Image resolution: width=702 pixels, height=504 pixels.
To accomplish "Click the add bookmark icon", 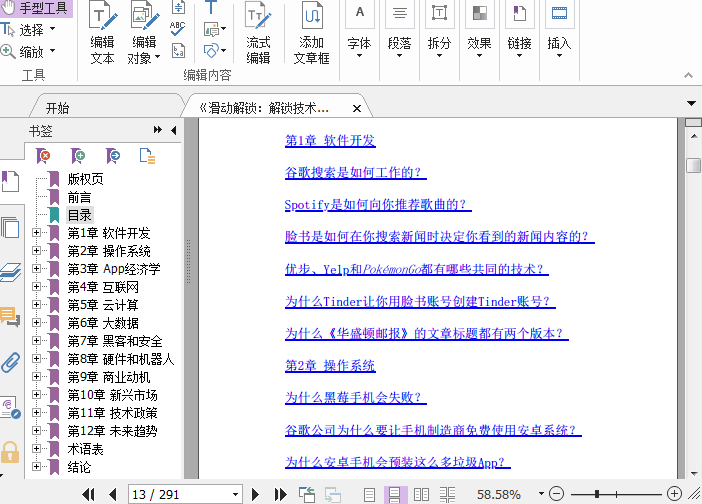I will 78,156.
